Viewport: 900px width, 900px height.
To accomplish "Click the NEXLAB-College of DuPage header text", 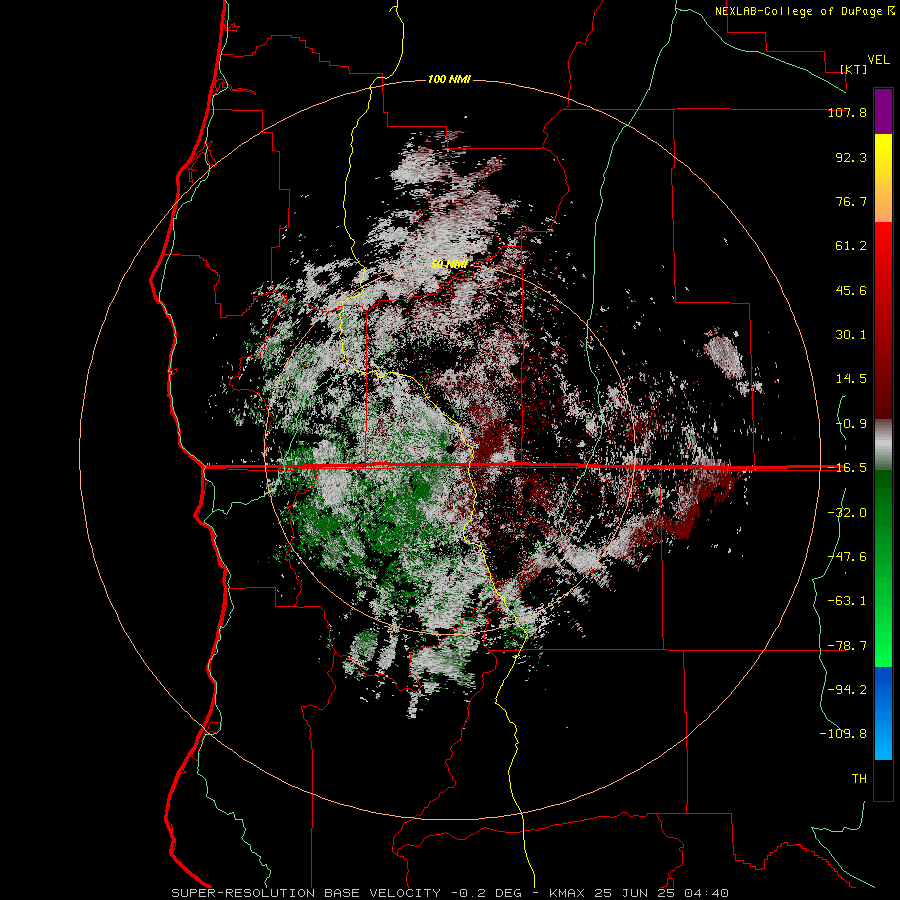I will (x=804, y=11).
